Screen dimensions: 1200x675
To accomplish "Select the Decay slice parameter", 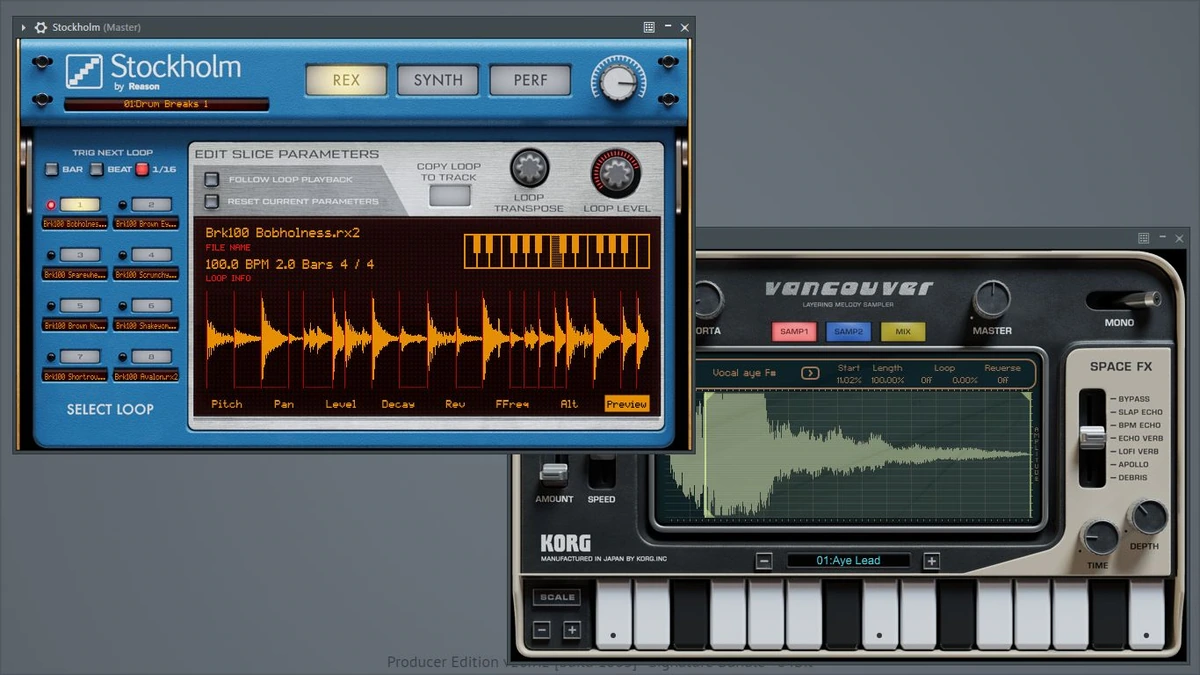I will pos(398,404).
